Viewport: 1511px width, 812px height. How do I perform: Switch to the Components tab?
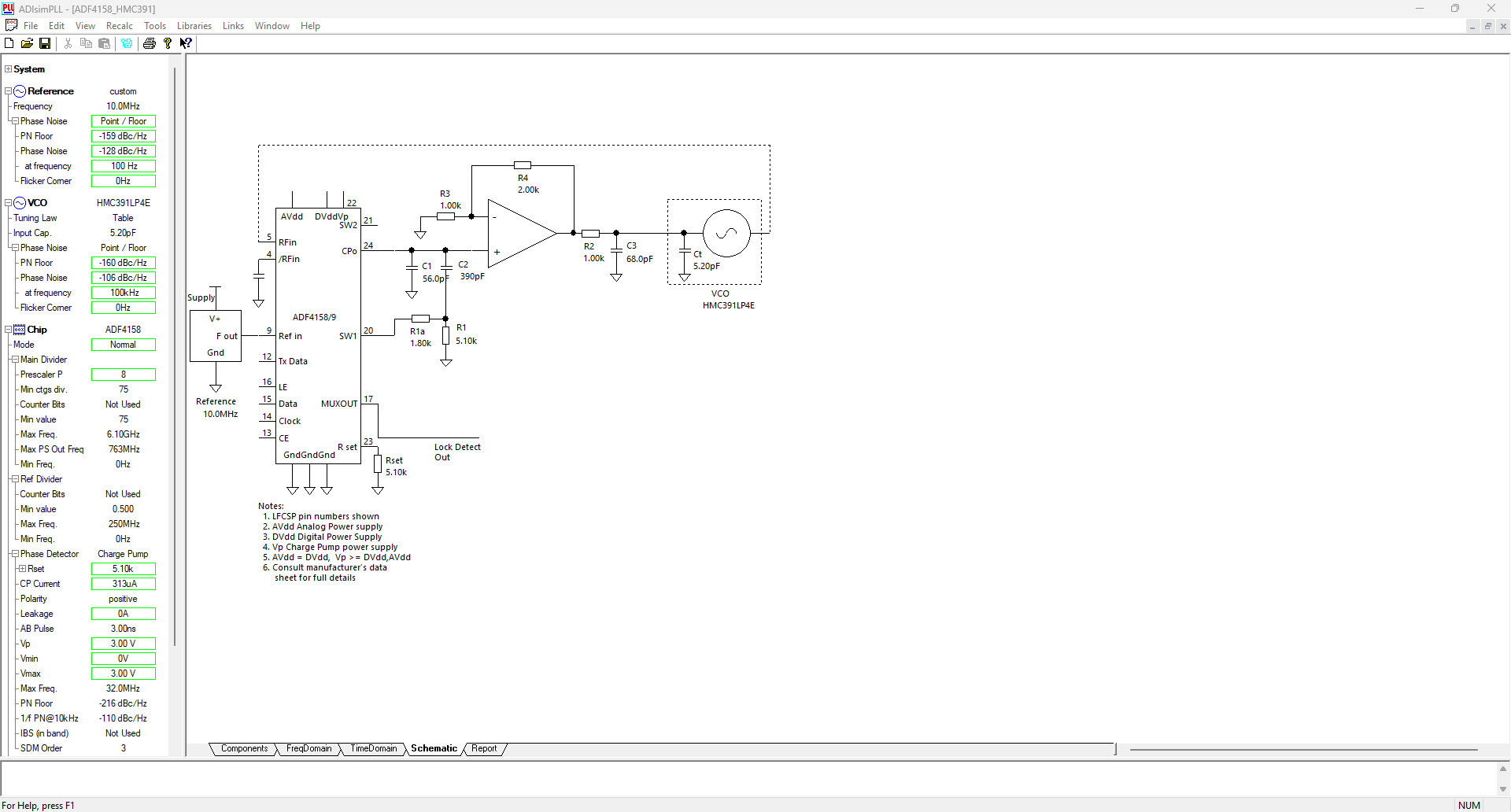(244, 749)
